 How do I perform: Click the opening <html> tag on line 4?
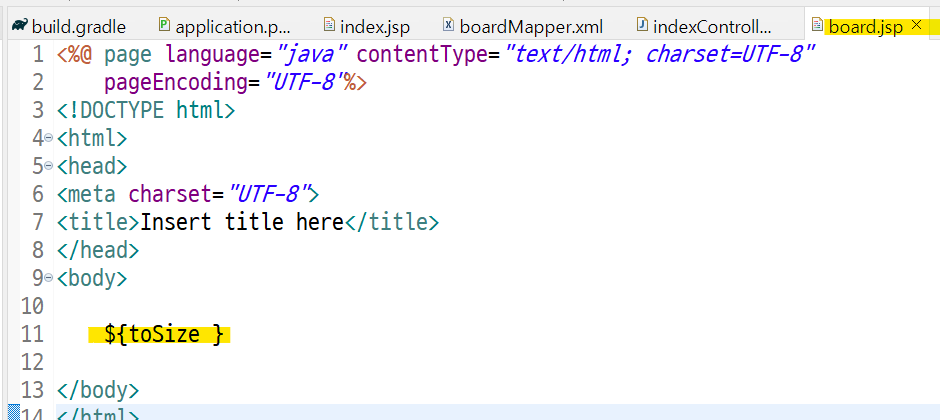[92, 139]
